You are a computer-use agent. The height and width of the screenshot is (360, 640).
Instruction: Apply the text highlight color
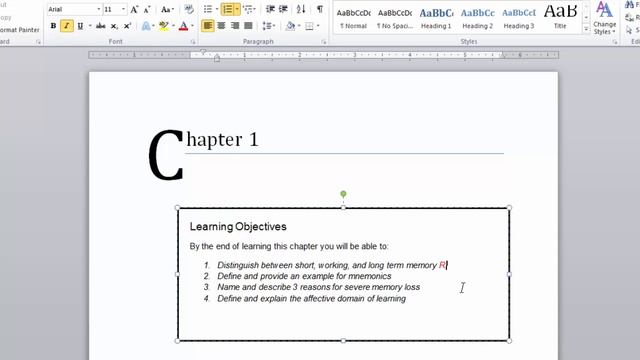[164, 26]
